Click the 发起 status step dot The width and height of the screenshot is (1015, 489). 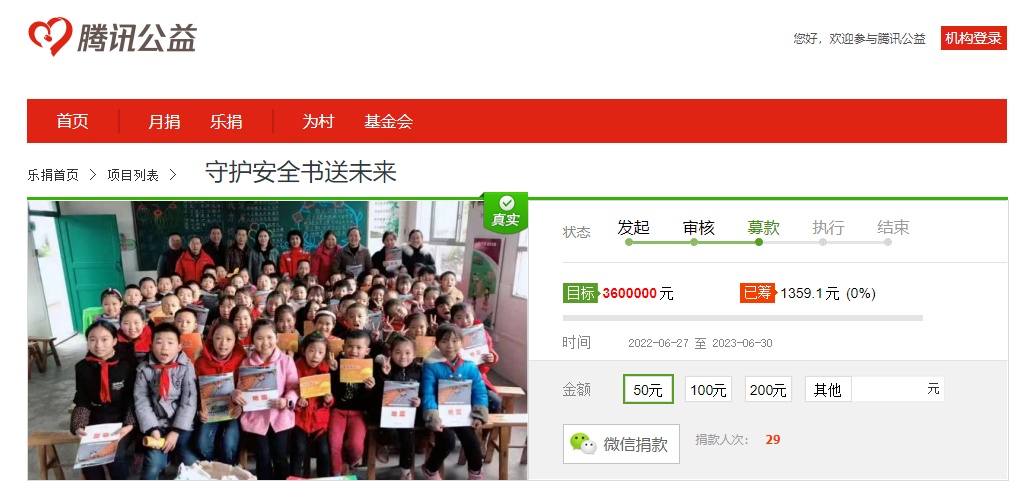tap(629, 242)
